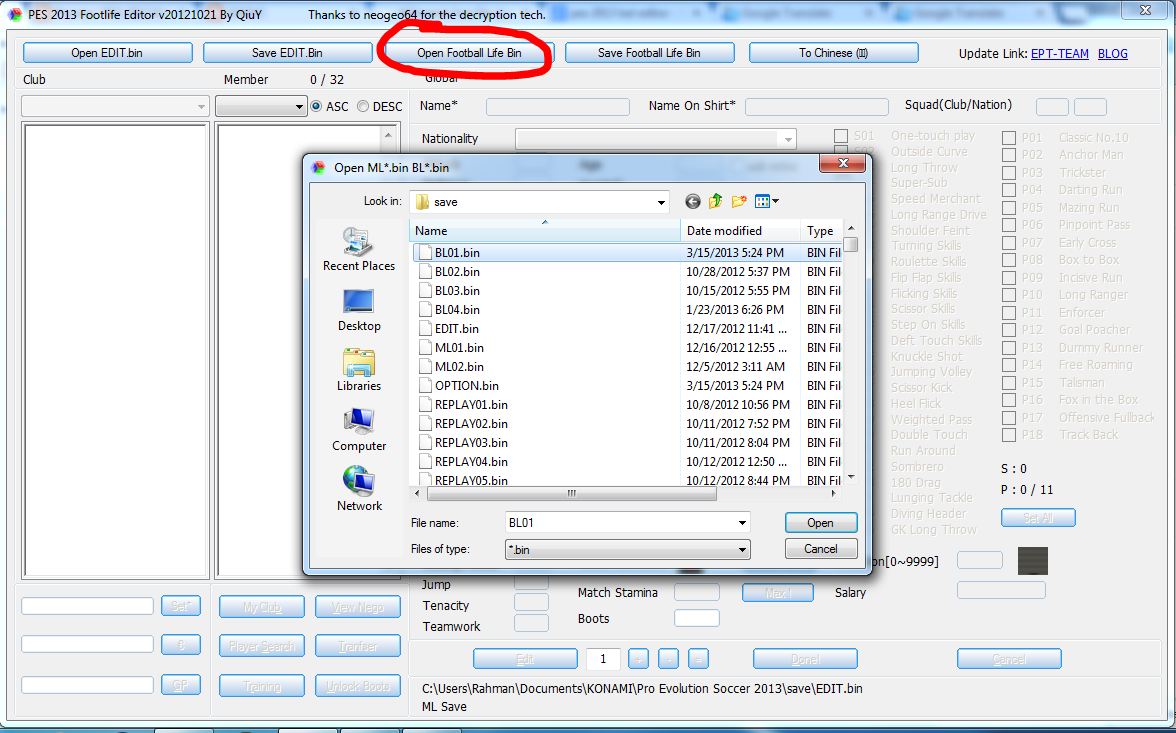Expand the Files of type dropdown
1176x733 pixels.
pos(742,550)
